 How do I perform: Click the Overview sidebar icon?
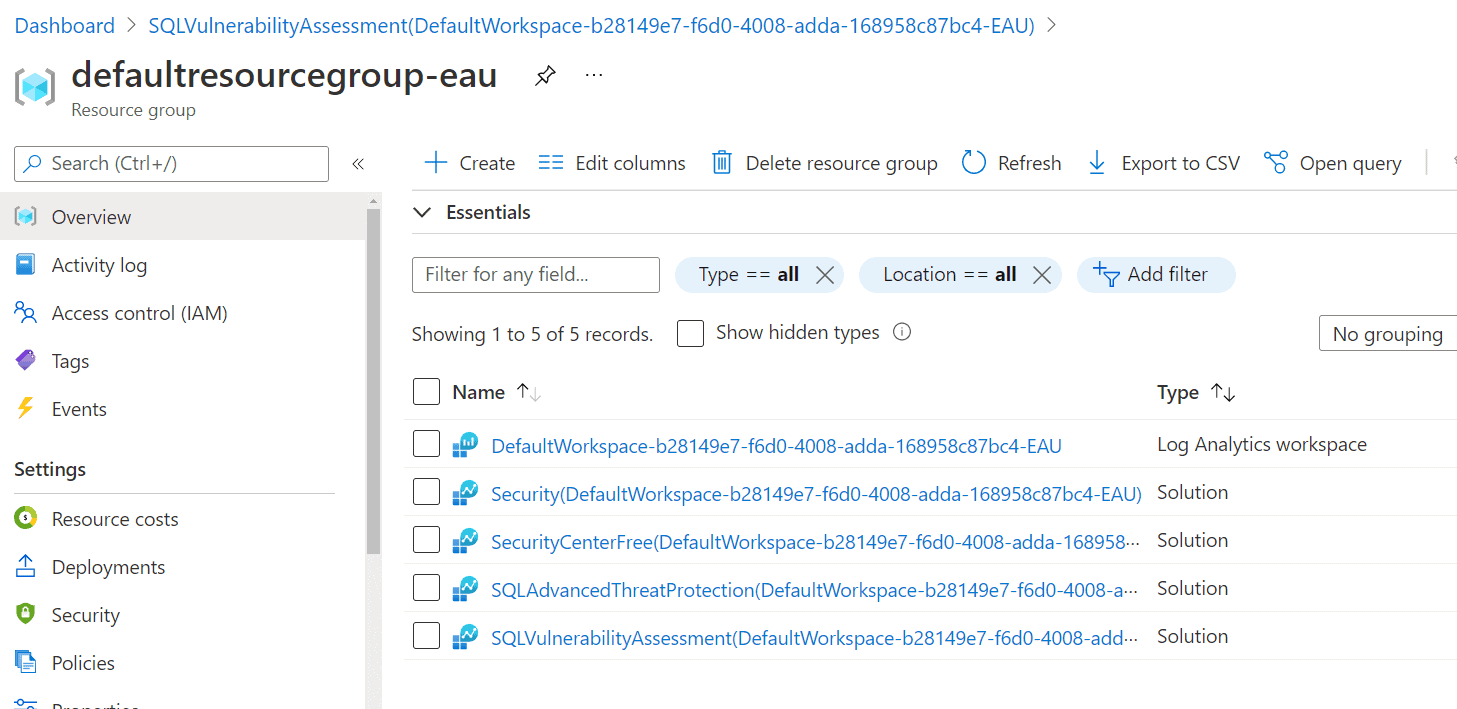click(26, 217)
